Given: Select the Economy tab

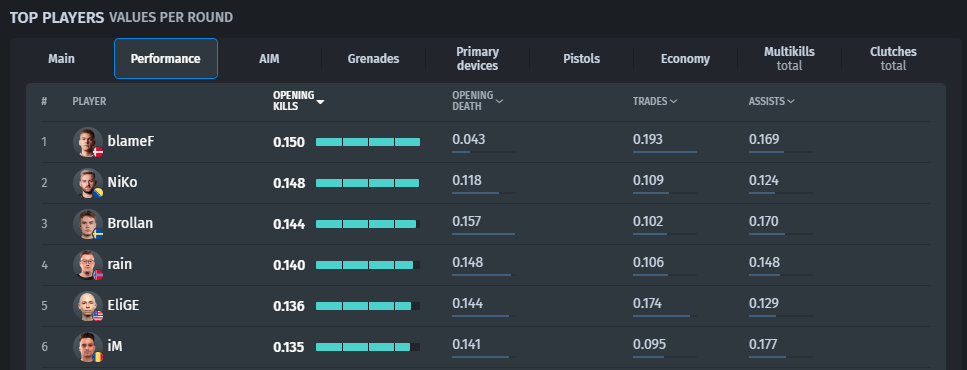Looking at the screenshot, I should point(685,59).
